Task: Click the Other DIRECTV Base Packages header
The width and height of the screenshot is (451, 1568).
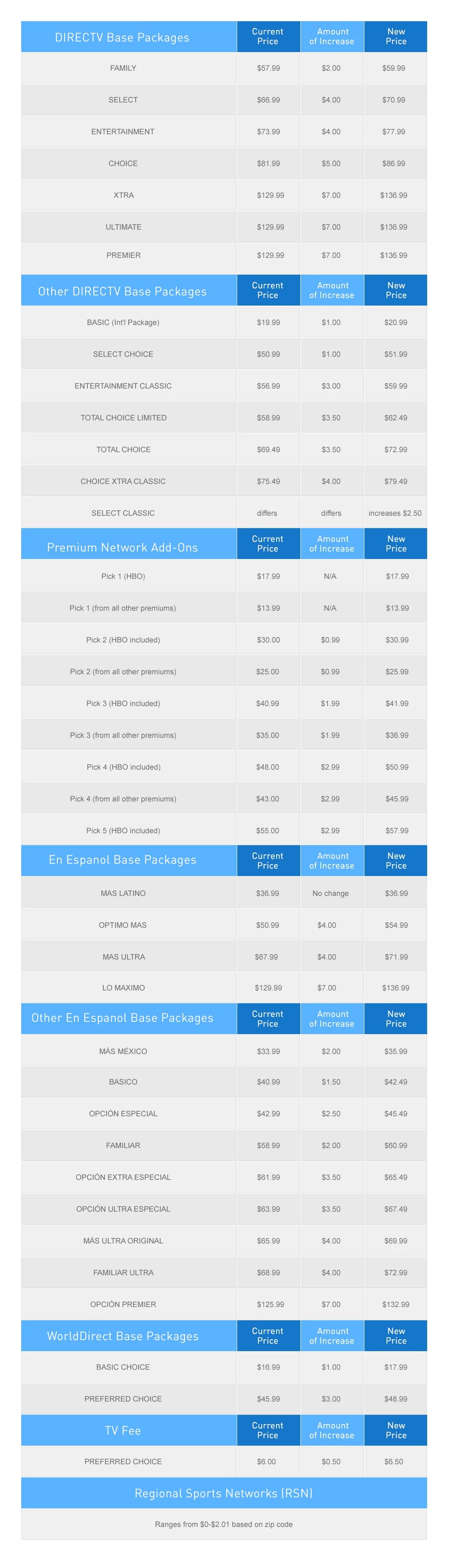Action: click(x=122, y=291)
